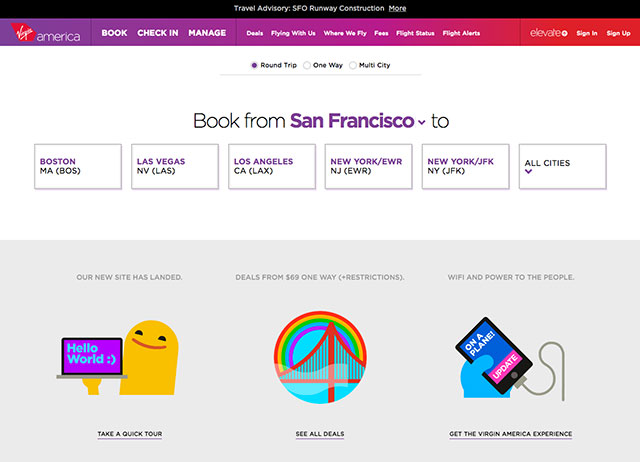
Task: Open the San Francisco origin dropdown
Action: 358,121
